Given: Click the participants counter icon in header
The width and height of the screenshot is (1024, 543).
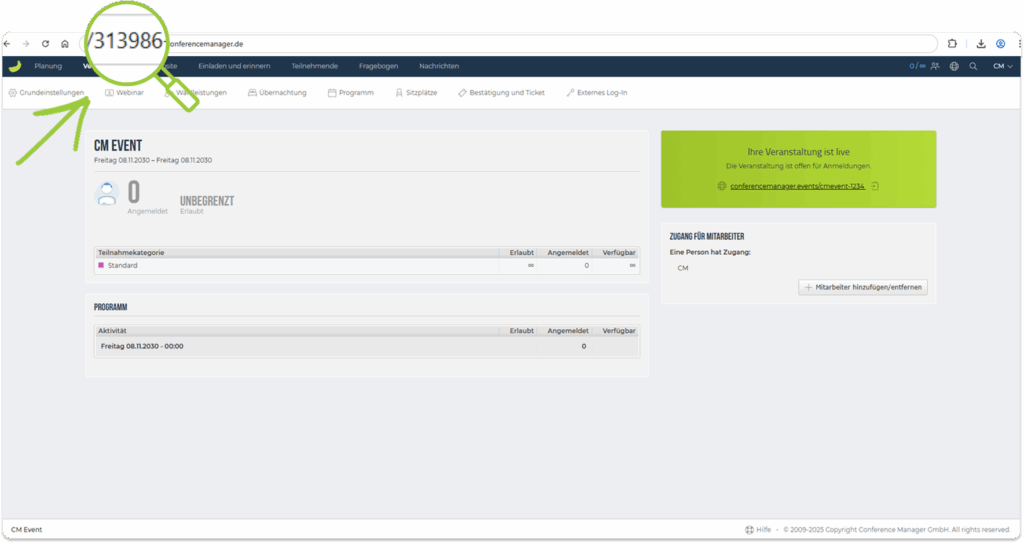Looking at the screenshot, I should (934, 66).
